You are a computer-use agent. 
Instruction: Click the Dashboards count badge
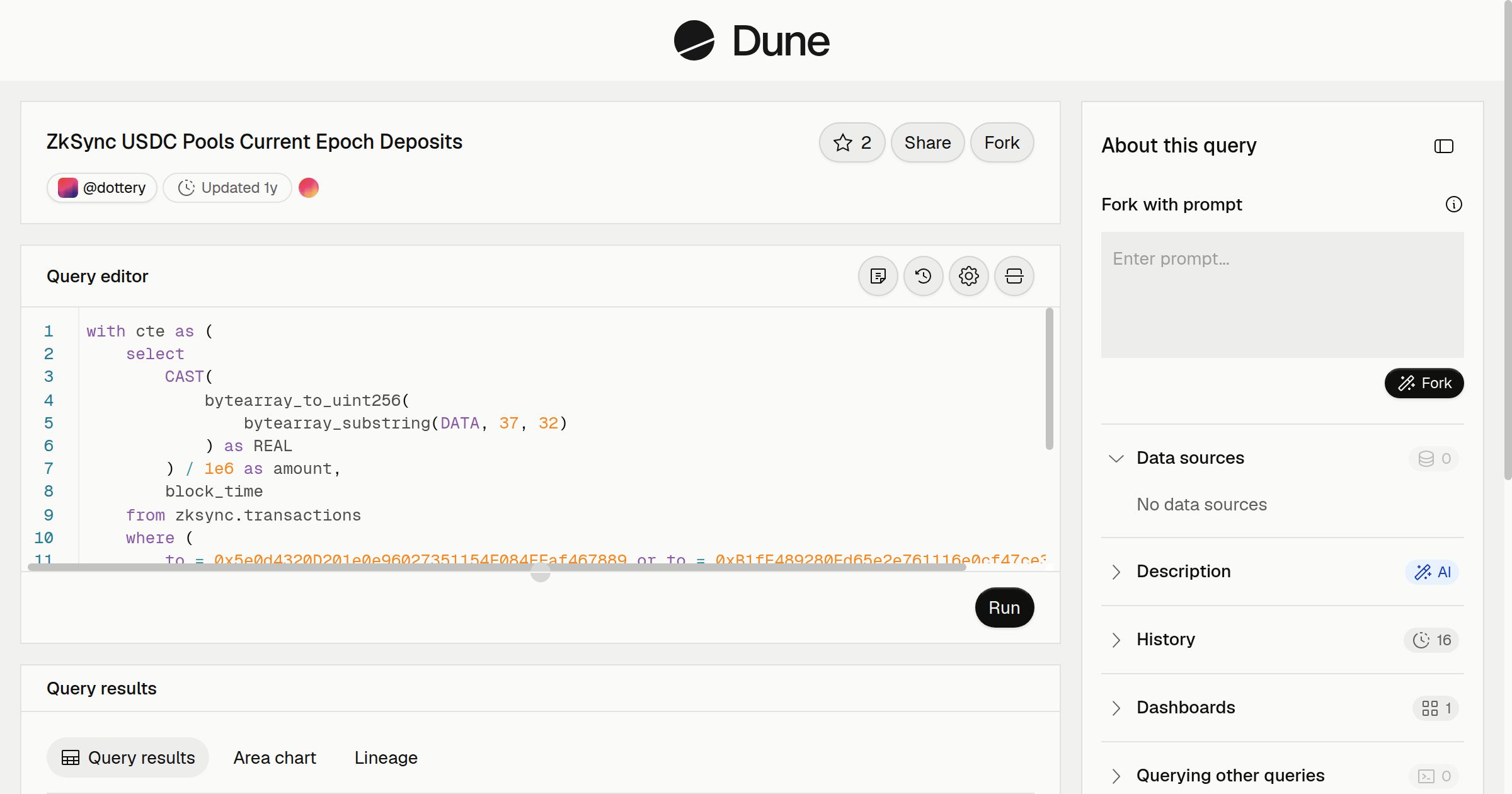(x=1436, y=708)
